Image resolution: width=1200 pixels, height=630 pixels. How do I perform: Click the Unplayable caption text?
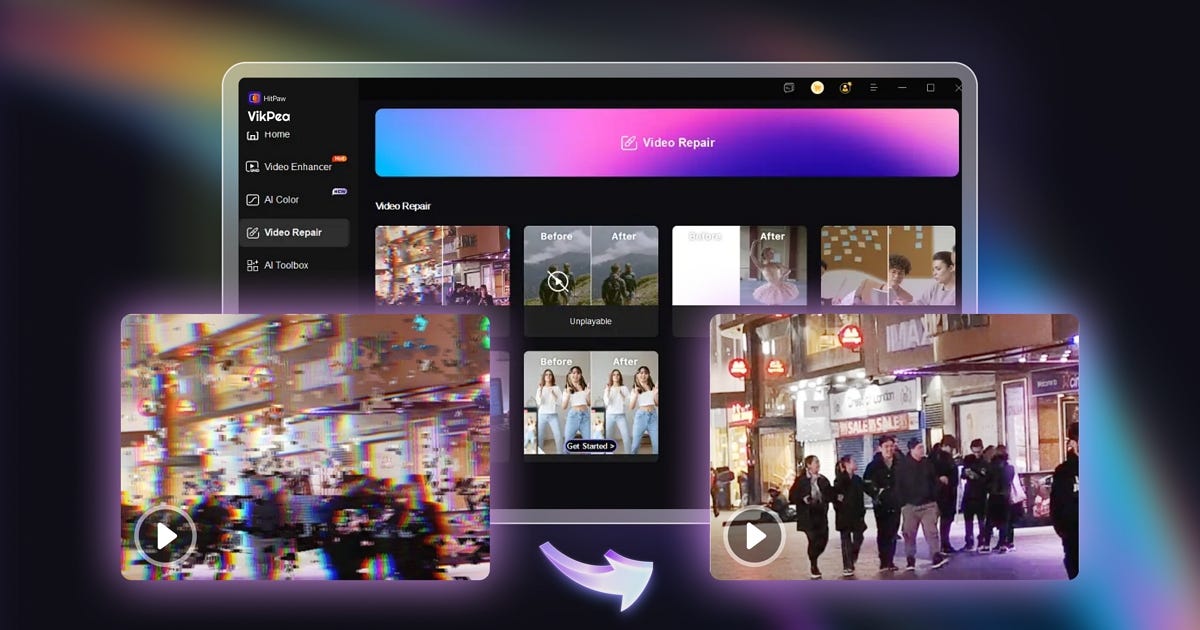[591, 322]
